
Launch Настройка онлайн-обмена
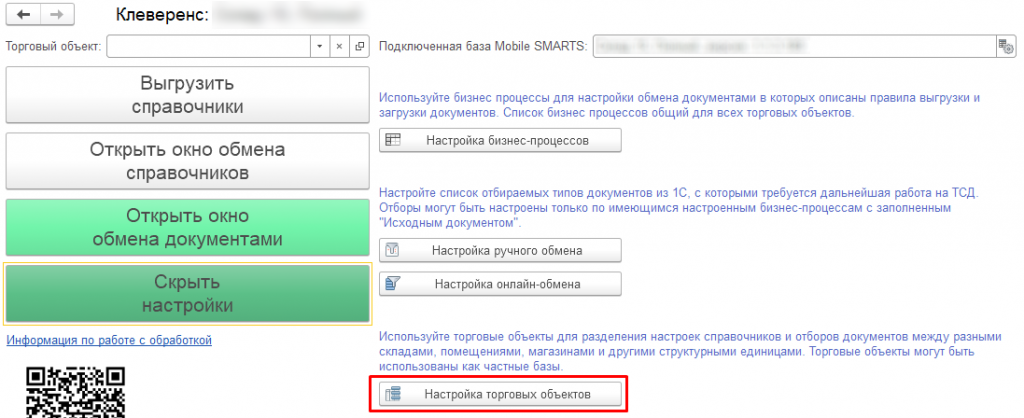(x=501, y=284)
